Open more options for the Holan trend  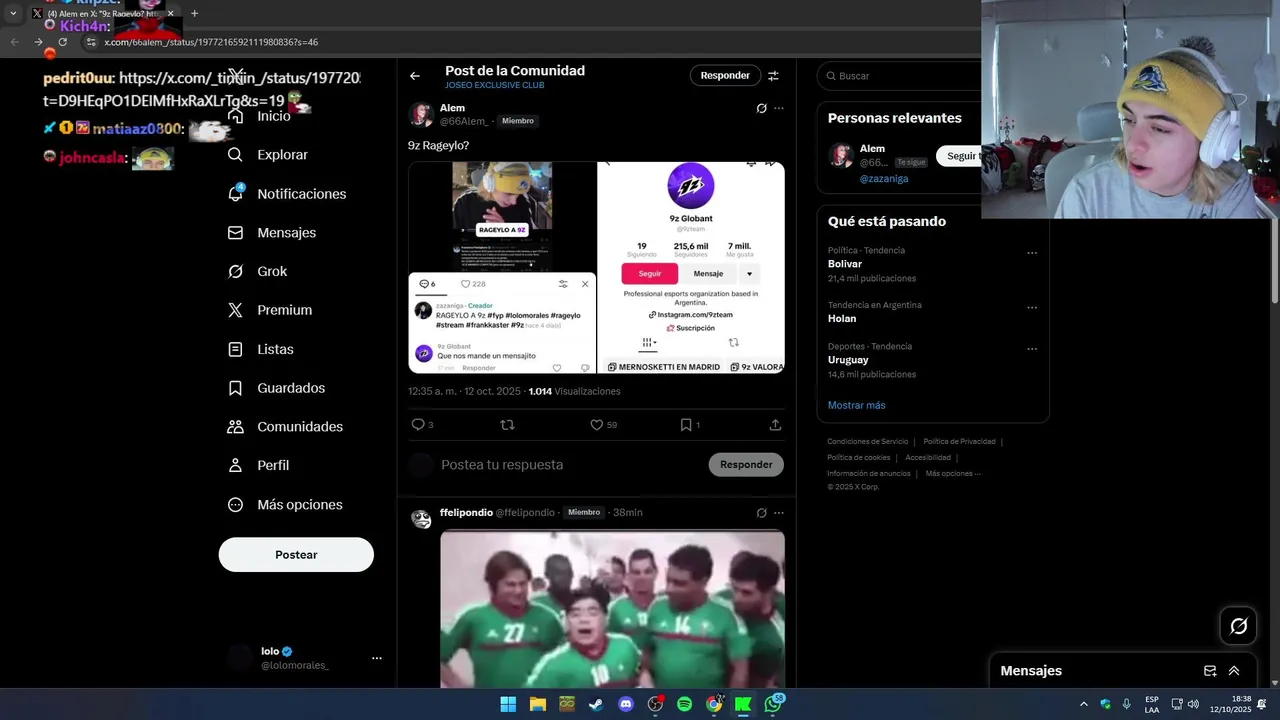pyautogui.click(x=1032, y=308)
